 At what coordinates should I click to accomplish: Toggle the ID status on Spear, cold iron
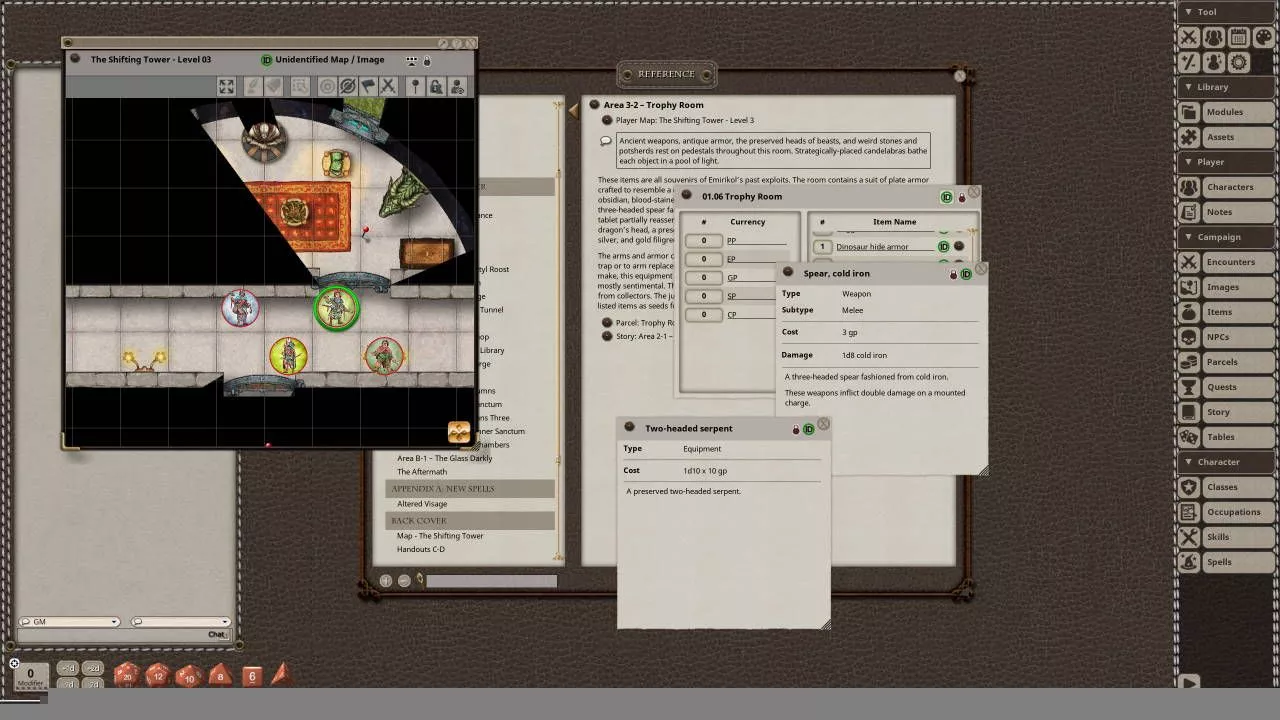point(966,274)
